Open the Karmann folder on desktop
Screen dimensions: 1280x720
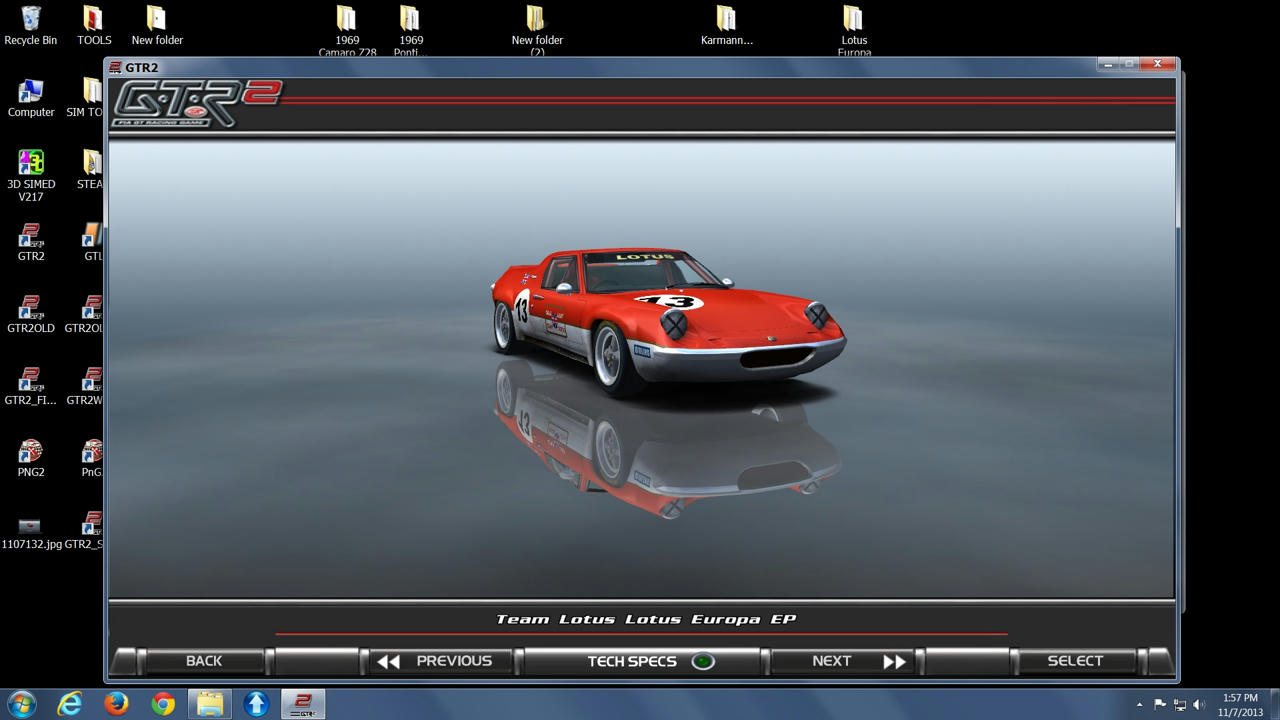[727, 26]
